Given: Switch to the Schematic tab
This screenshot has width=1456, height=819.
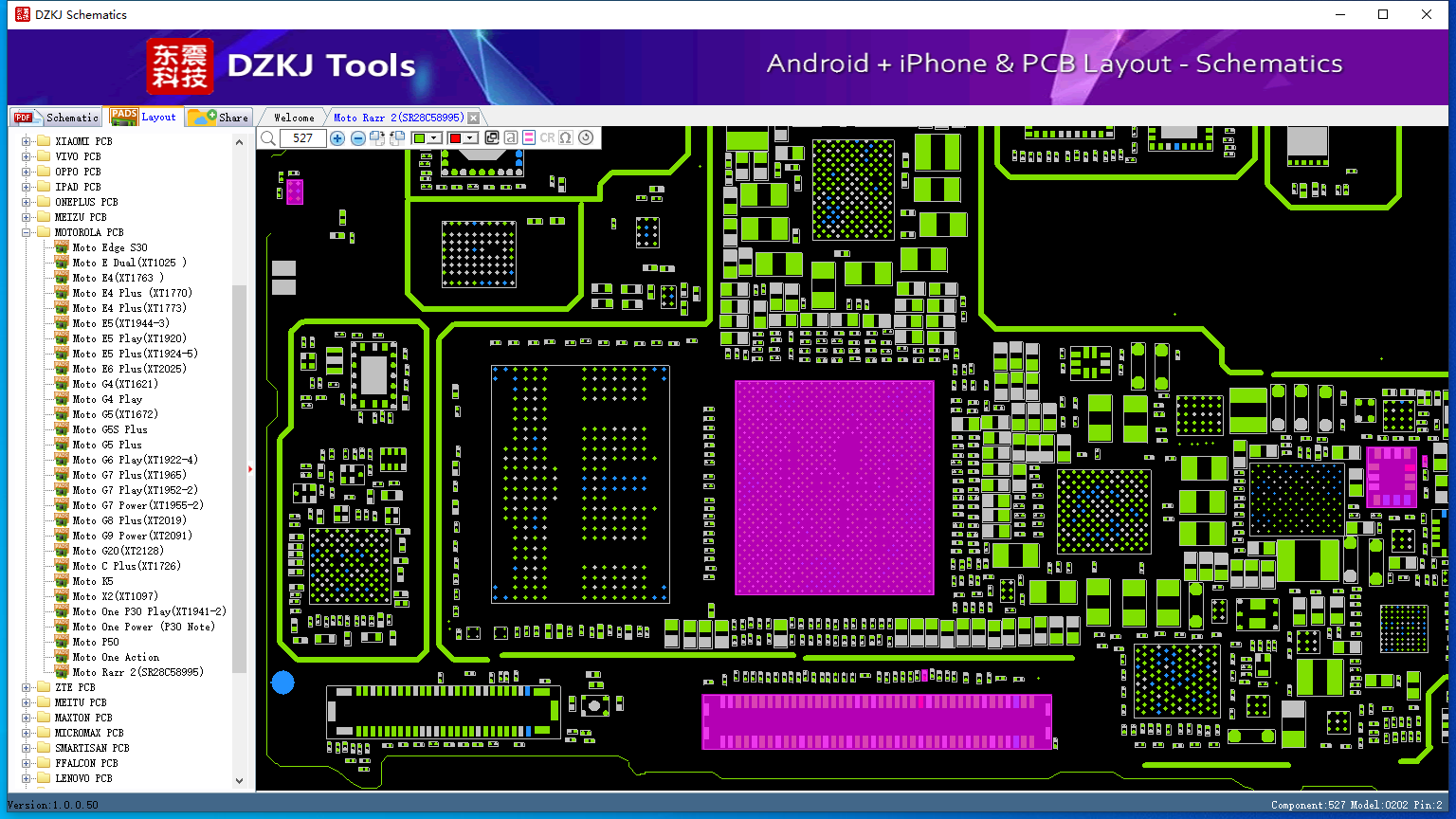Looking at the screenshot, I should 56,118.
